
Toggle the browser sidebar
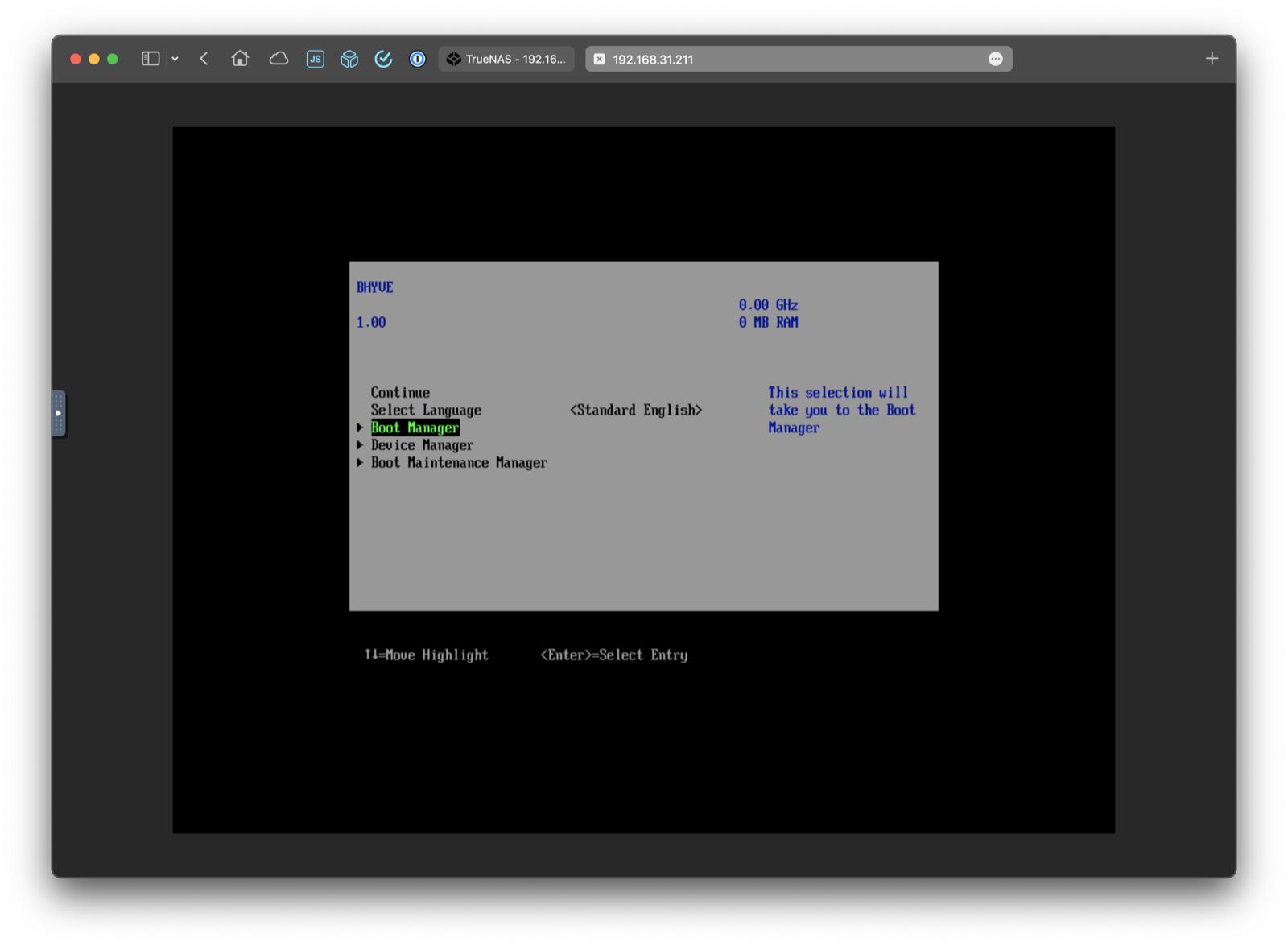click(x=150, y=58)
